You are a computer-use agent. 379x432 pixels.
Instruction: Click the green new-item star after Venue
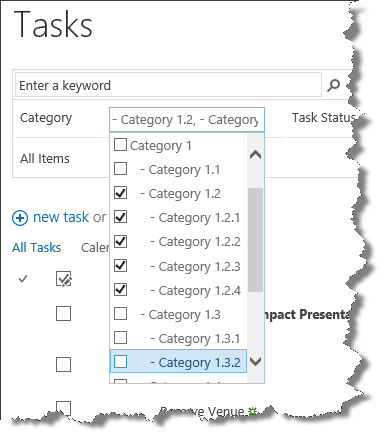coord(253,411)
